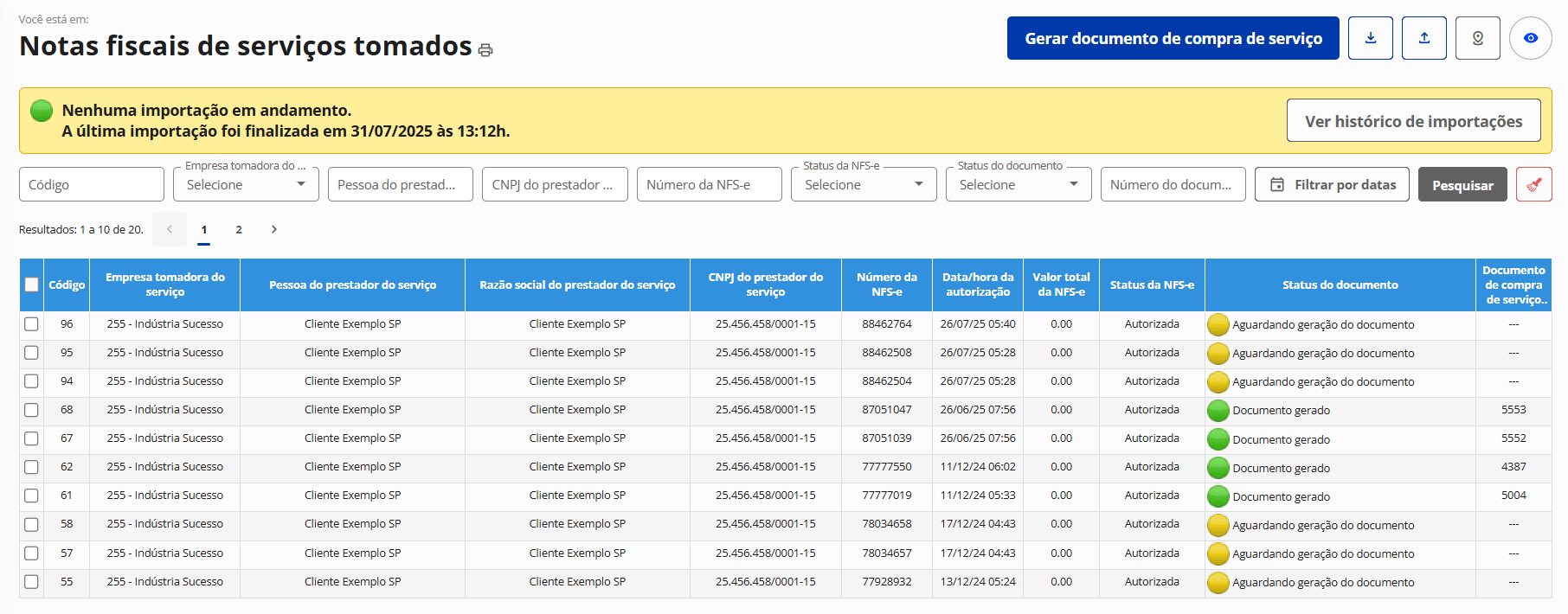The width and height of the screenshot is (1568, 614).
Task: Click the Código filter input field
Action: click(92, 184)
